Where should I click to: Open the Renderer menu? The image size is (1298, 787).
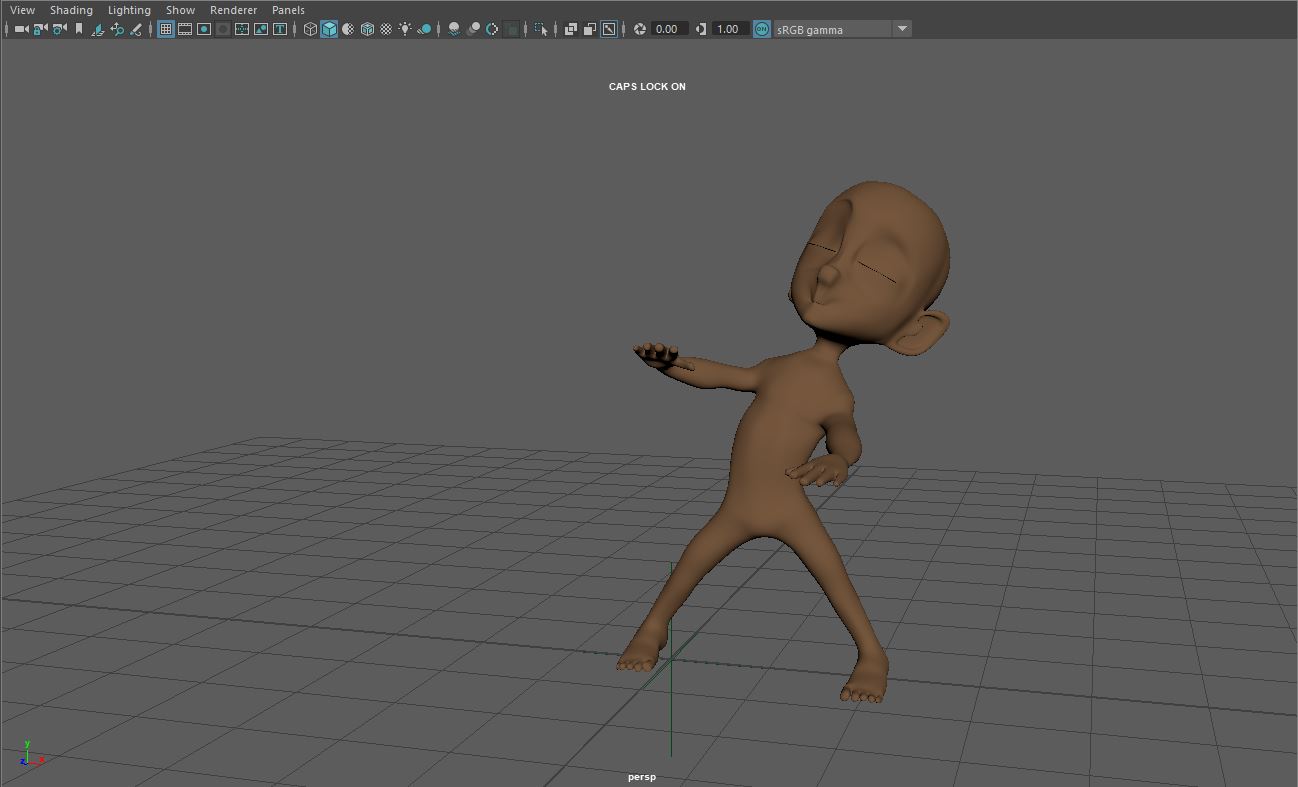point(233,10)
